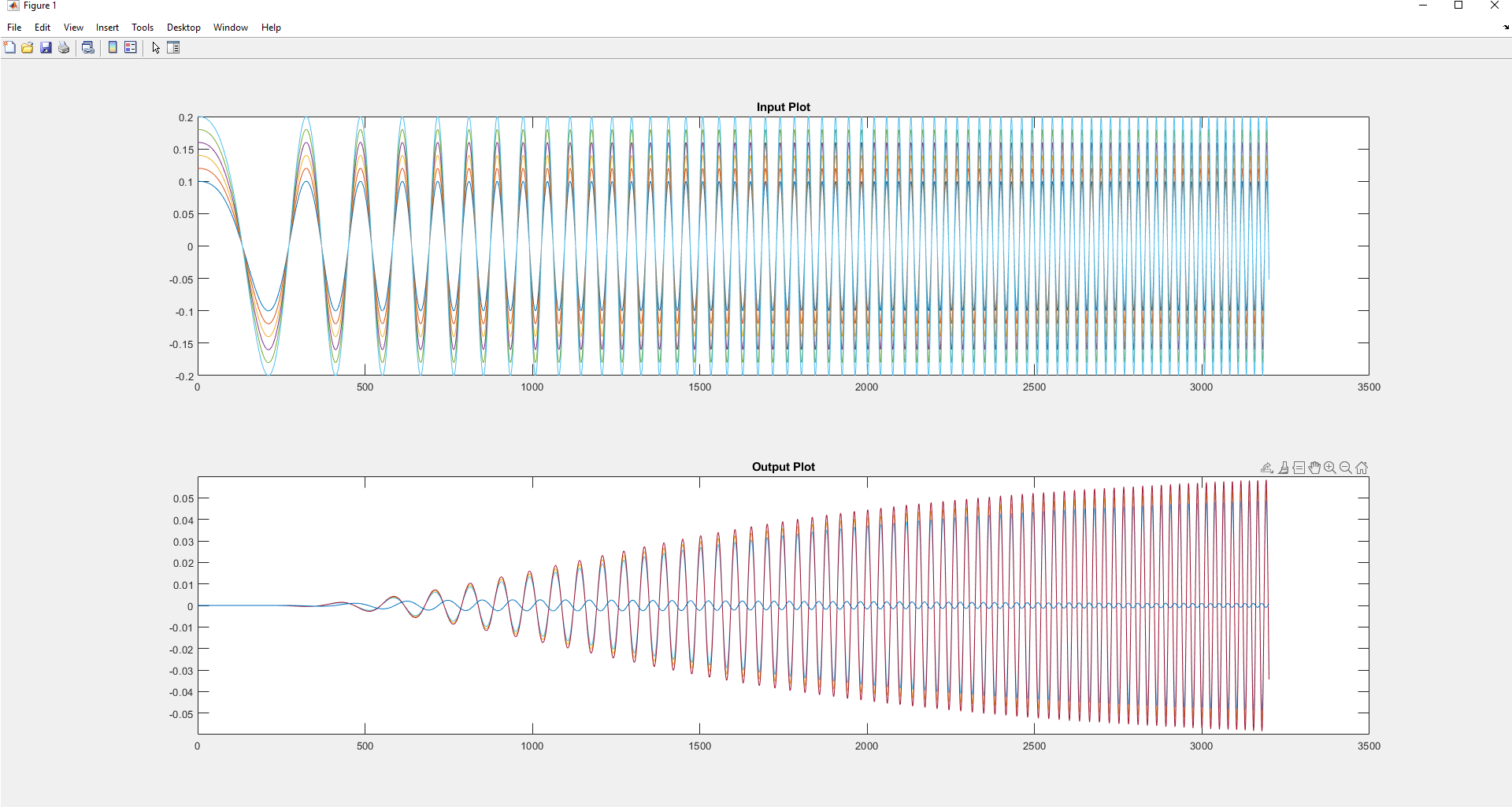
Task: Insert a colorbar
Action: (x=112, y=47)
